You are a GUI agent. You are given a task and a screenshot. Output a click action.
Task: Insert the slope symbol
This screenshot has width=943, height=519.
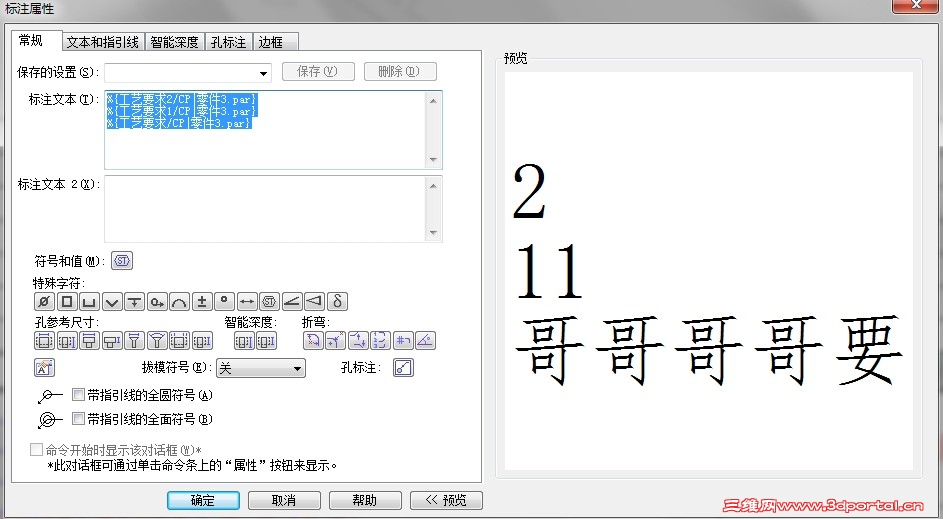pyautogui.click(x=292, y=301)
